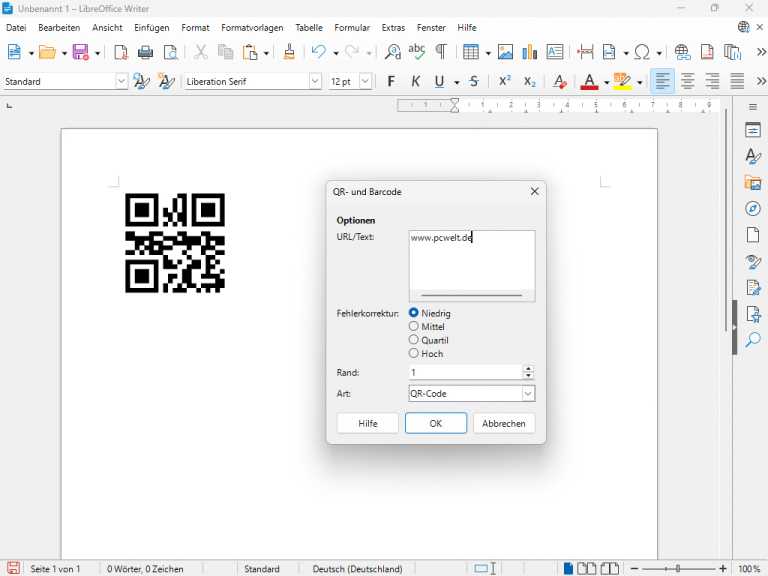768x576 pixels.
Task: Expand the underline style dropdown arrow
Action: tap(456, 82)
